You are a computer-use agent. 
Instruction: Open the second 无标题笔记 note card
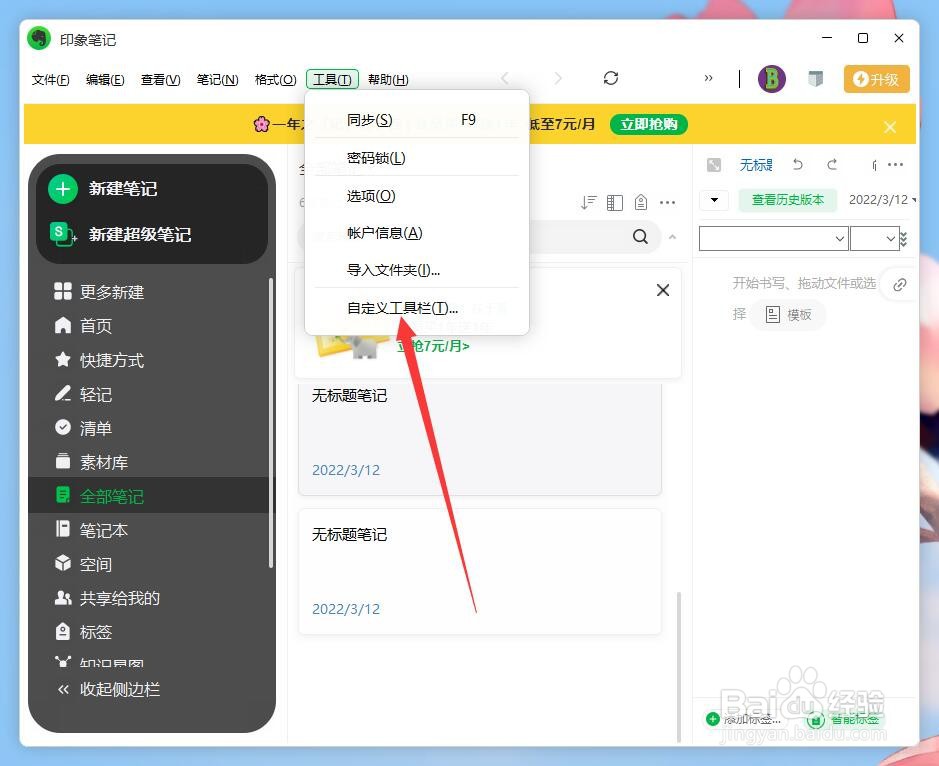(x=480, y=571)
